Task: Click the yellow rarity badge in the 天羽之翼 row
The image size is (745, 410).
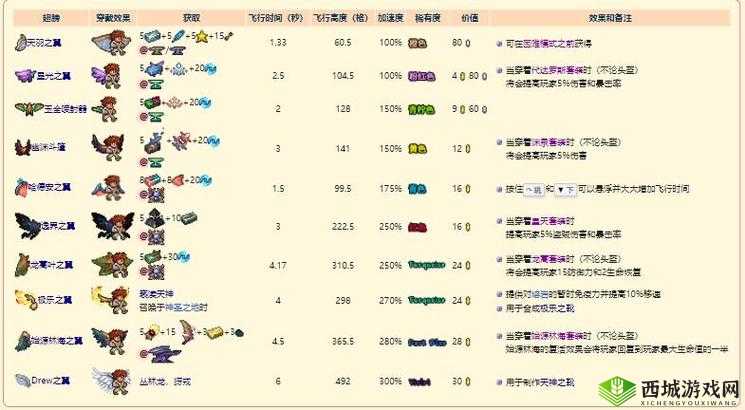Action: [419, 43]
